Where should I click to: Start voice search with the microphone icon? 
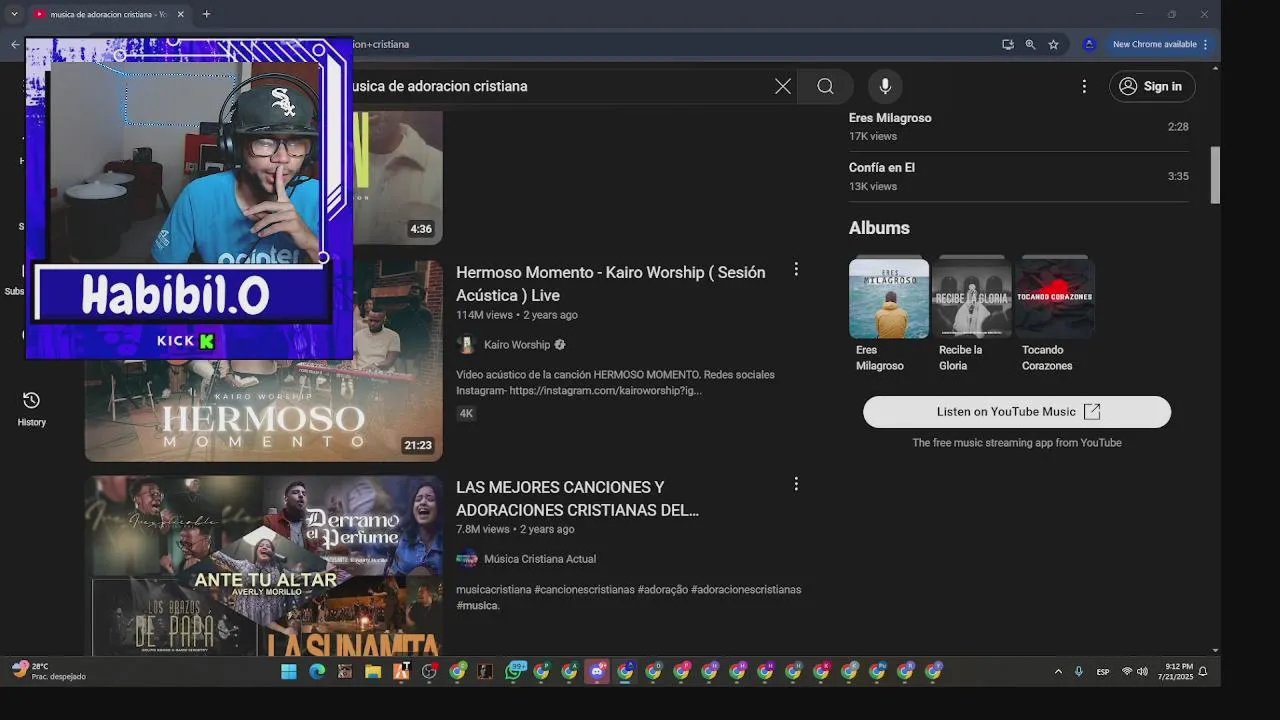[x=885, y=86]
